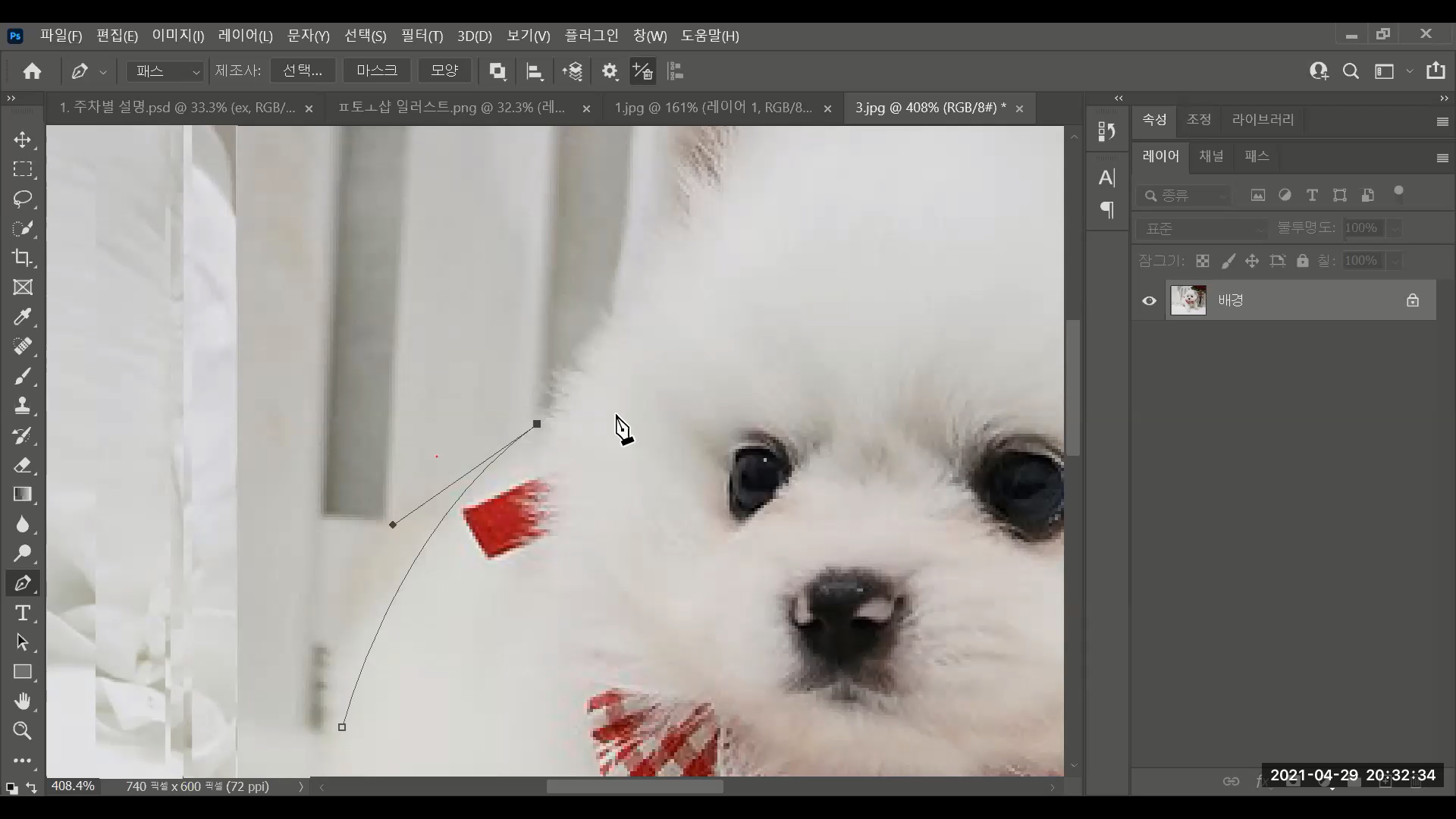Toggle shape layer filter
Screen dimensions: 1456x819
point(1340,195)
